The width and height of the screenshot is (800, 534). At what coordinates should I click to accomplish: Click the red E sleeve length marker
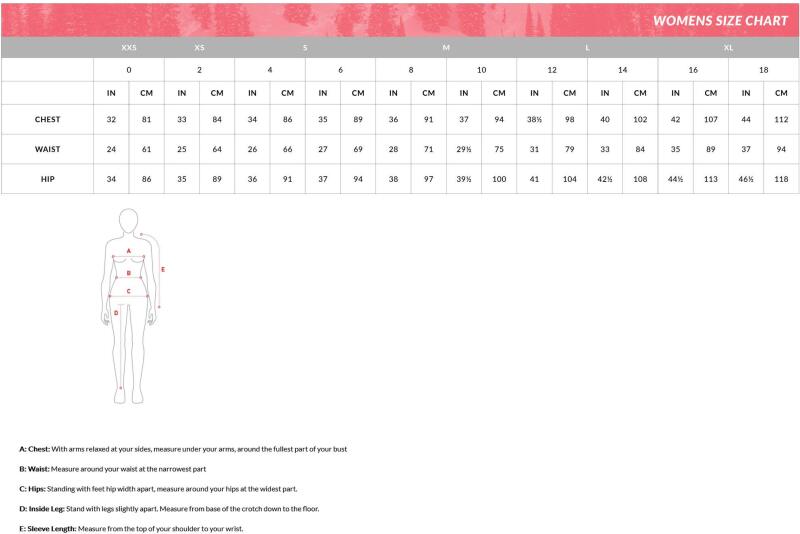pyautogui.click(x=163, y=269)
